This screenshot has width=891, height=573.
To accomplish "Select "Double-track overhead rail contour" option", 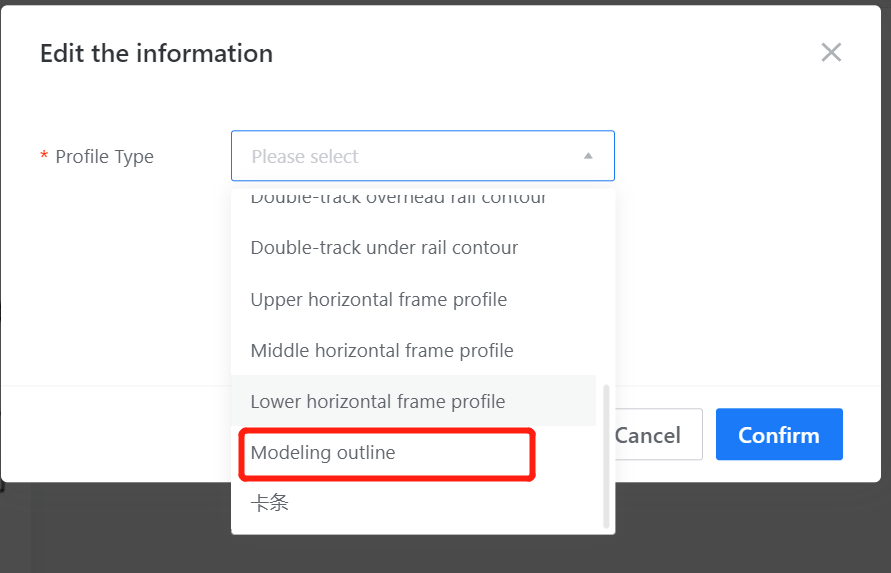I will pyautogui.click(x=398, y=198).
